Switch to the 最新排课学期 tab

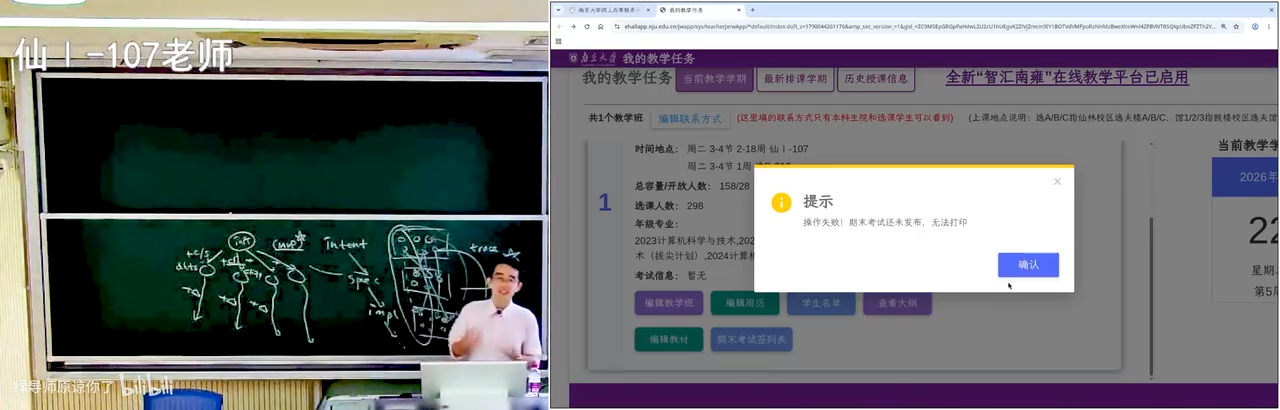795,78
